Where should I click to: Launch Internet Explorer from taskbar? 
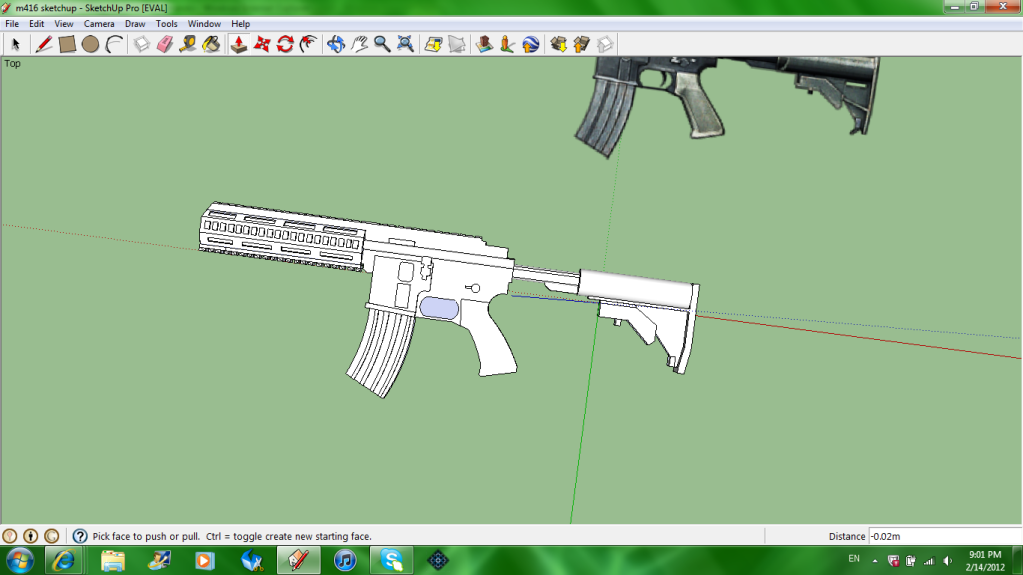tap(63, 561)
